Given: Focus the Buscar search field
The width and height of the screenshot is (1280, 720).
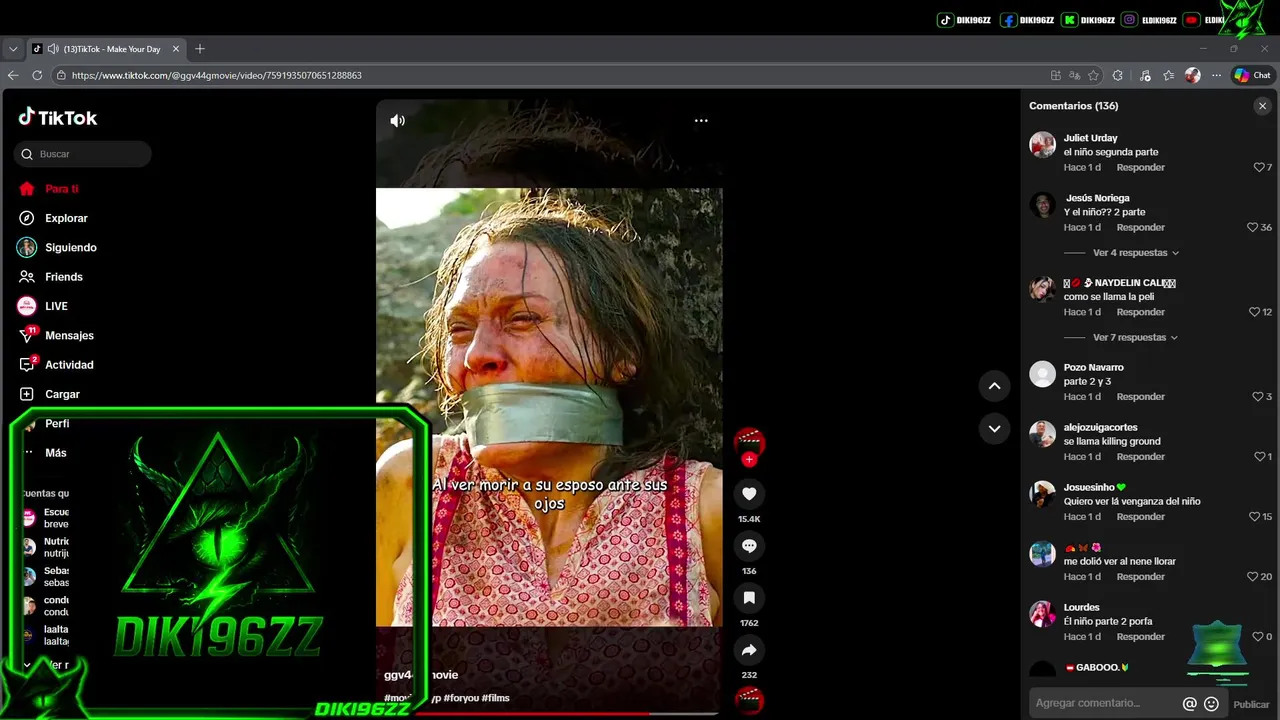Looking at the screenshot, I should click(83, 154).
